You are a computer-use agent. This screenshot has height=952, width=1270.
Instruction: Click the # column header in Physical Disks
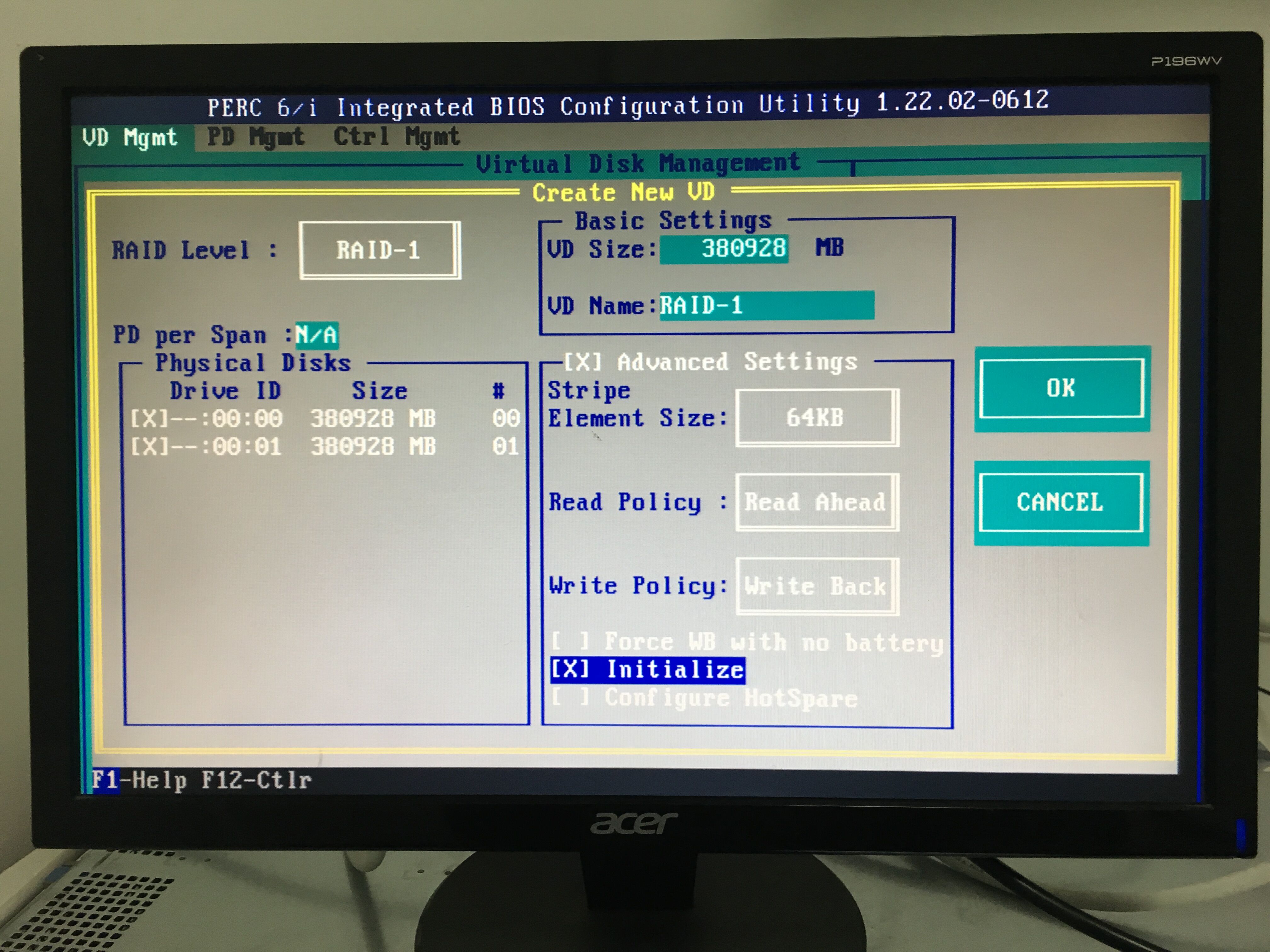pyautogui.click(x=498, y=391)
